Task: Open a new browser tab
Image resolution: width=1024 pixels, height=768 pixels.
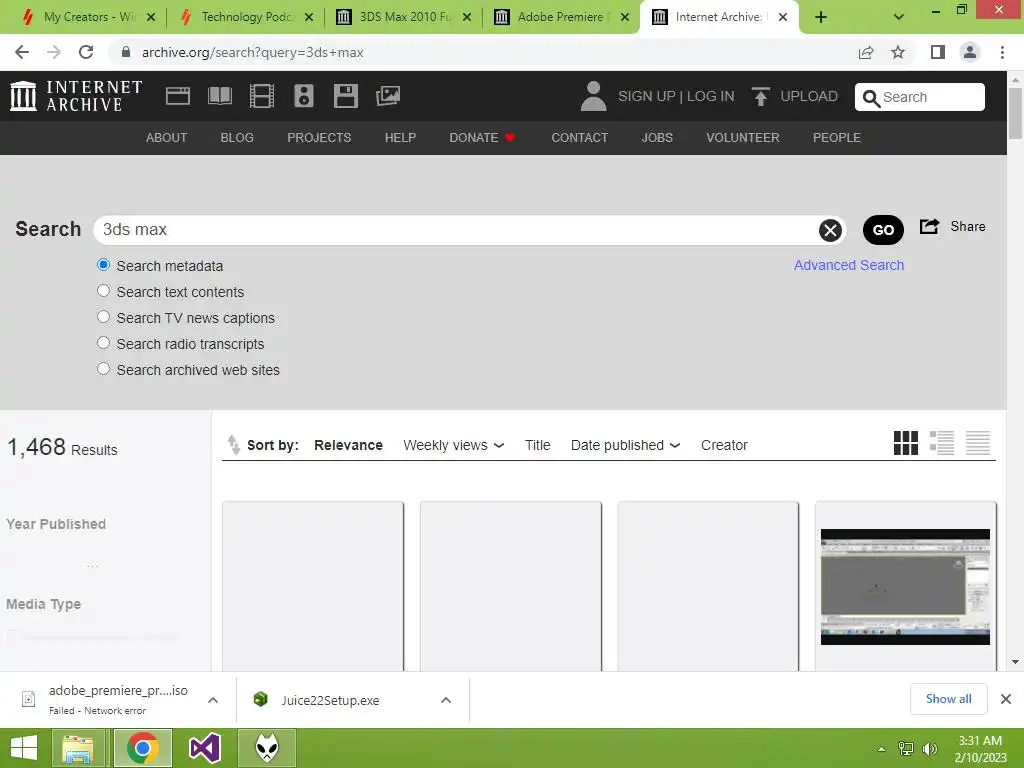Action: (x=821, y=17)
